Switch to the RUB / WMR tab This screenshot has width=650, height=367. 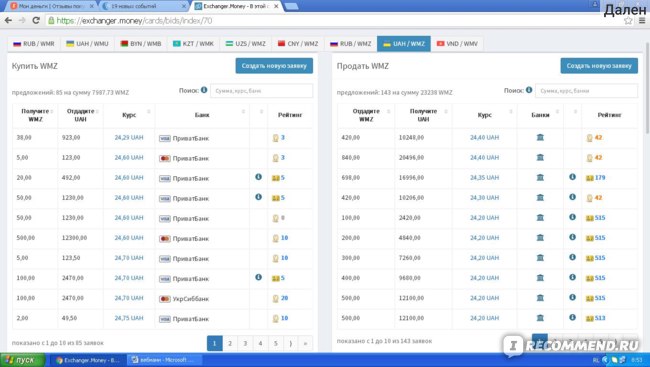coord(34,44)
